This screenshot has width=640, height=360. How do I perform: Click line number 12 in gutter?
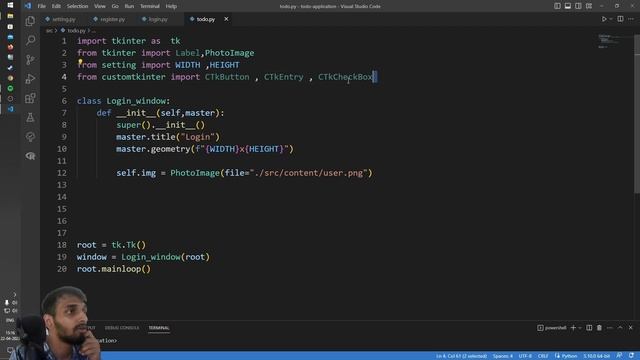tap(62, 173)
